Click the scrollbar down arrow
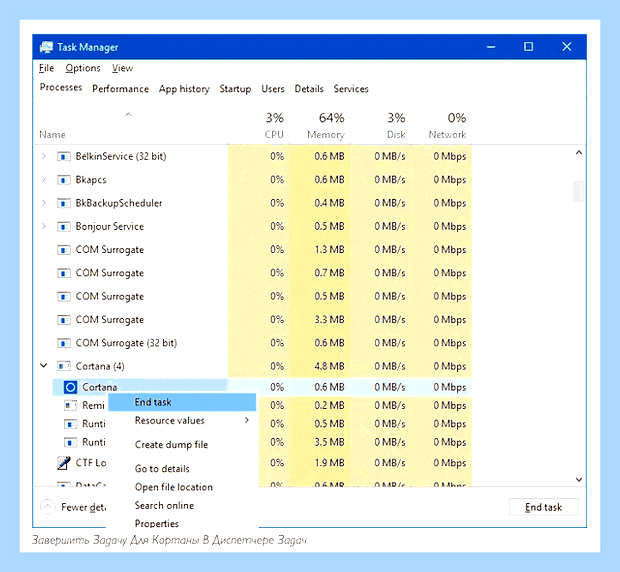The width and height of the screenshot is (620, 572). (578, 479)
